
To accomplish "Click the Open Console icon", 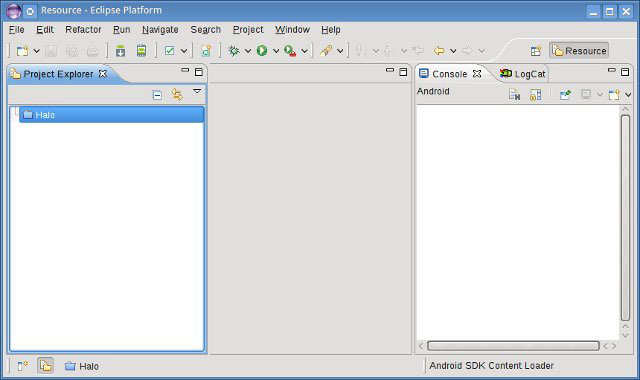I will [x=614, y=95].
